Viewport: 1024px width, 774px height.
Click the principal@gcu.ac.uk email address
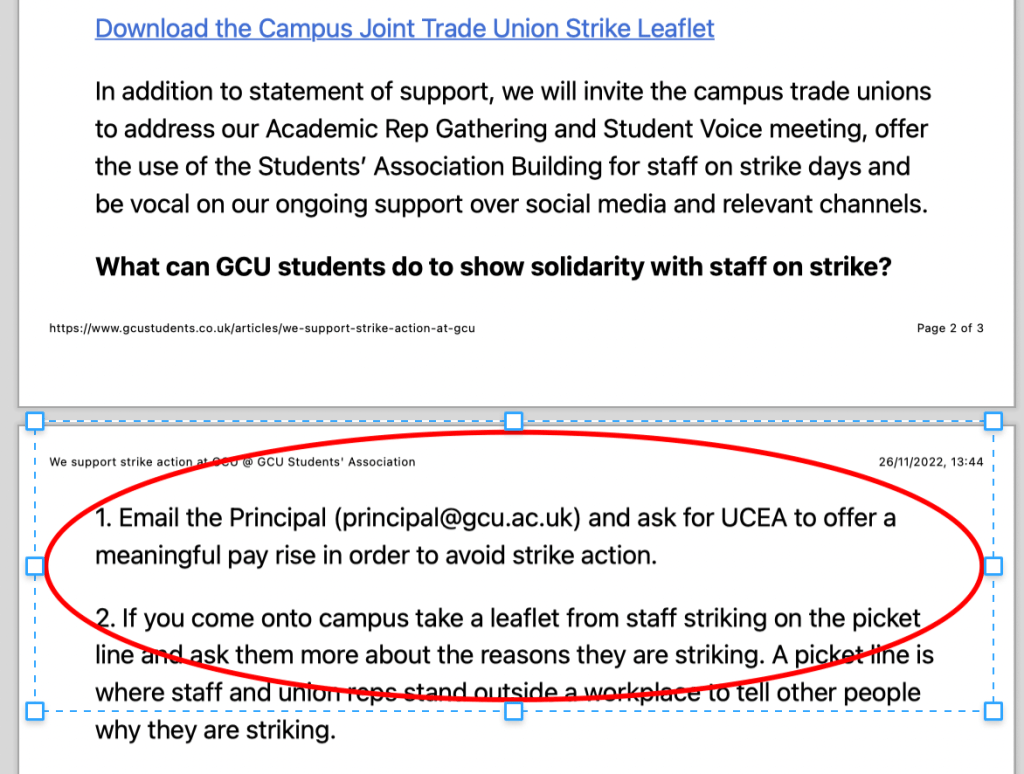click(x=458, y=518)
